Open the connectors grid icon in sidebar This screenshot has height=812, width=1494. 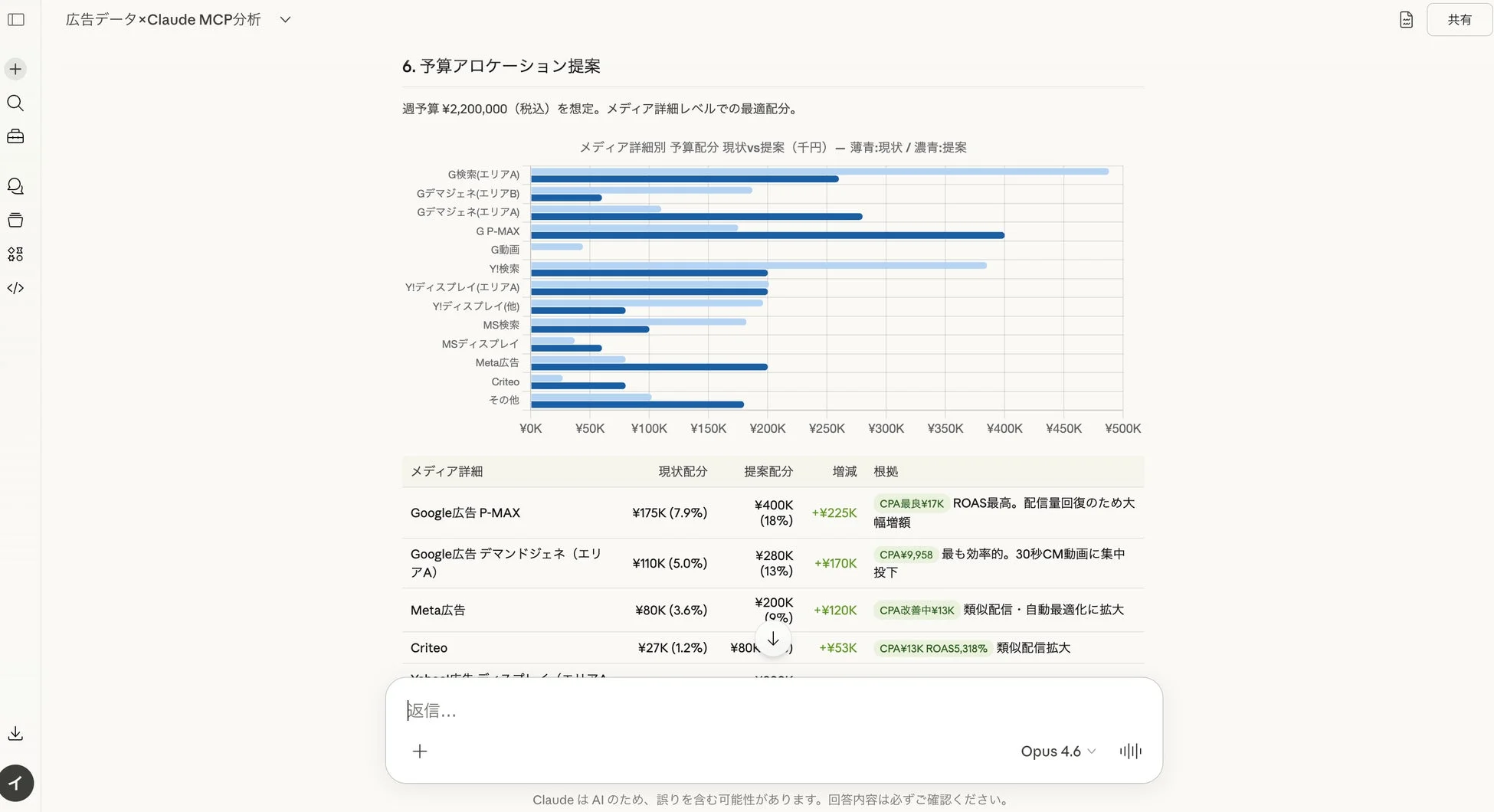pos(15,254)
